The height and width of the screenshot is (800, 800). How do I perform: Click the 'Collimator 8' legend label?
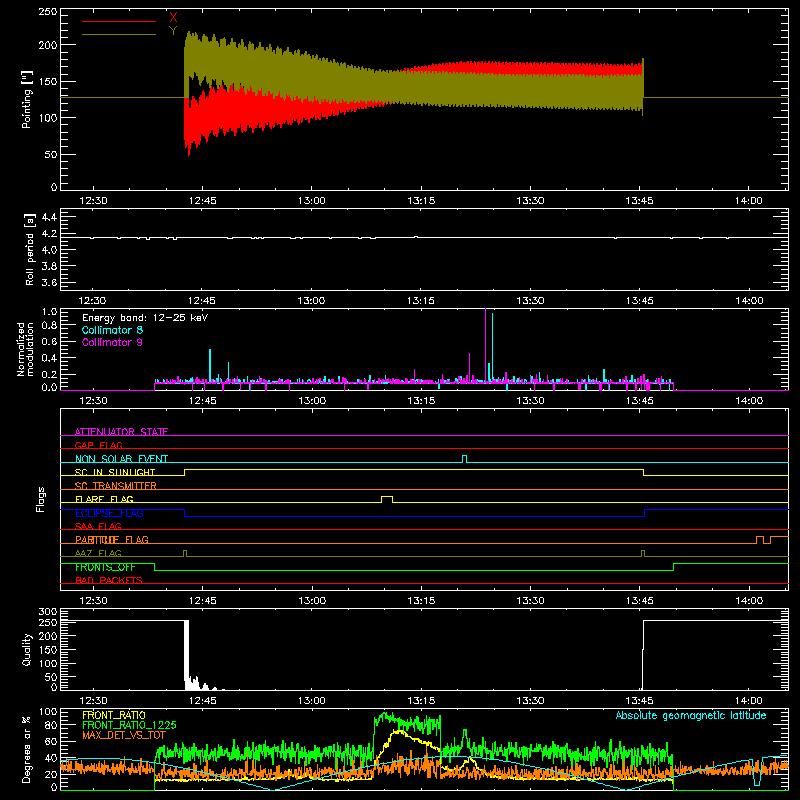click(112, 330)
